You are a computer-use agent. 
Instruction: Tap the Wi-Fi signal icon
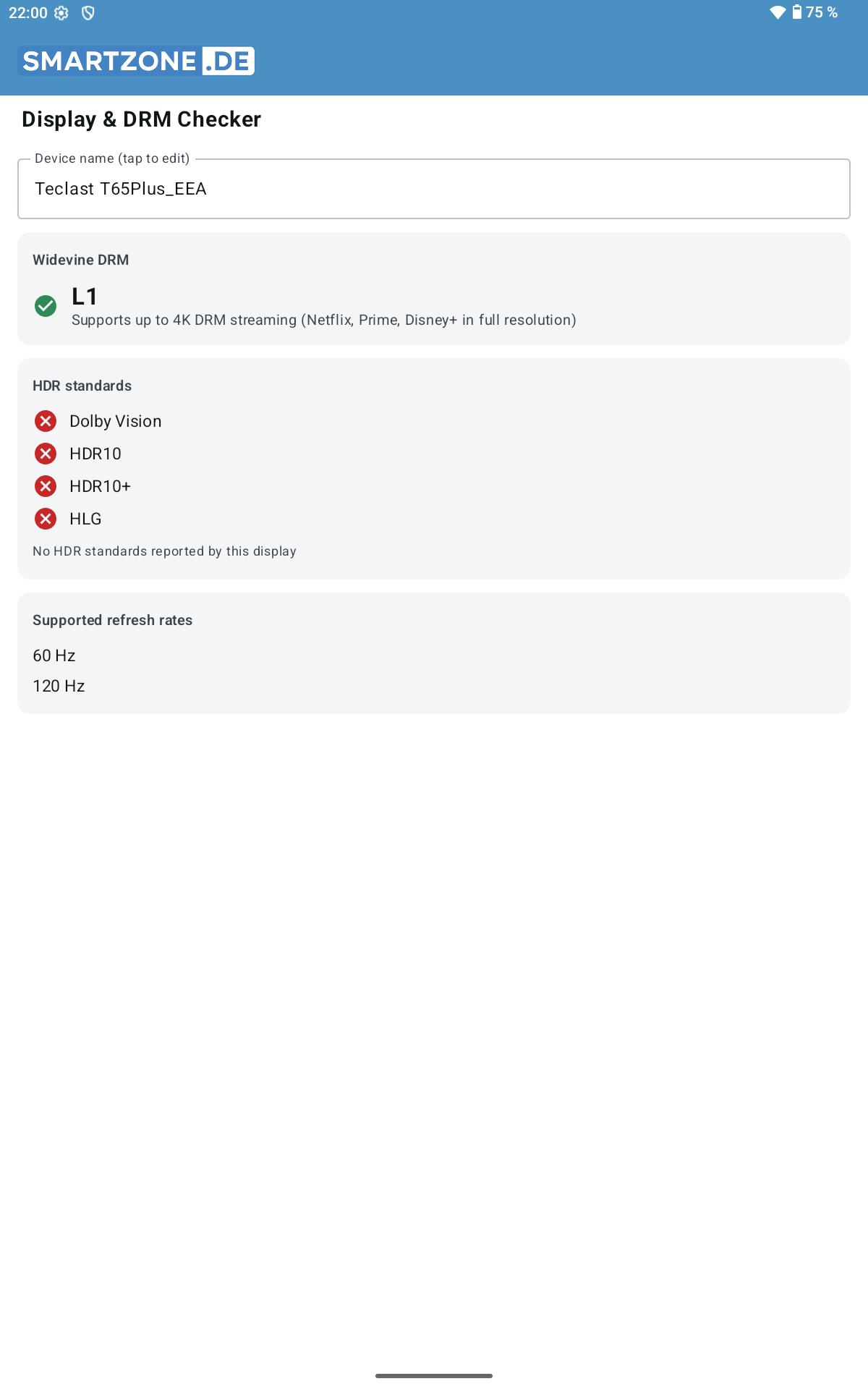coord(778,12)
